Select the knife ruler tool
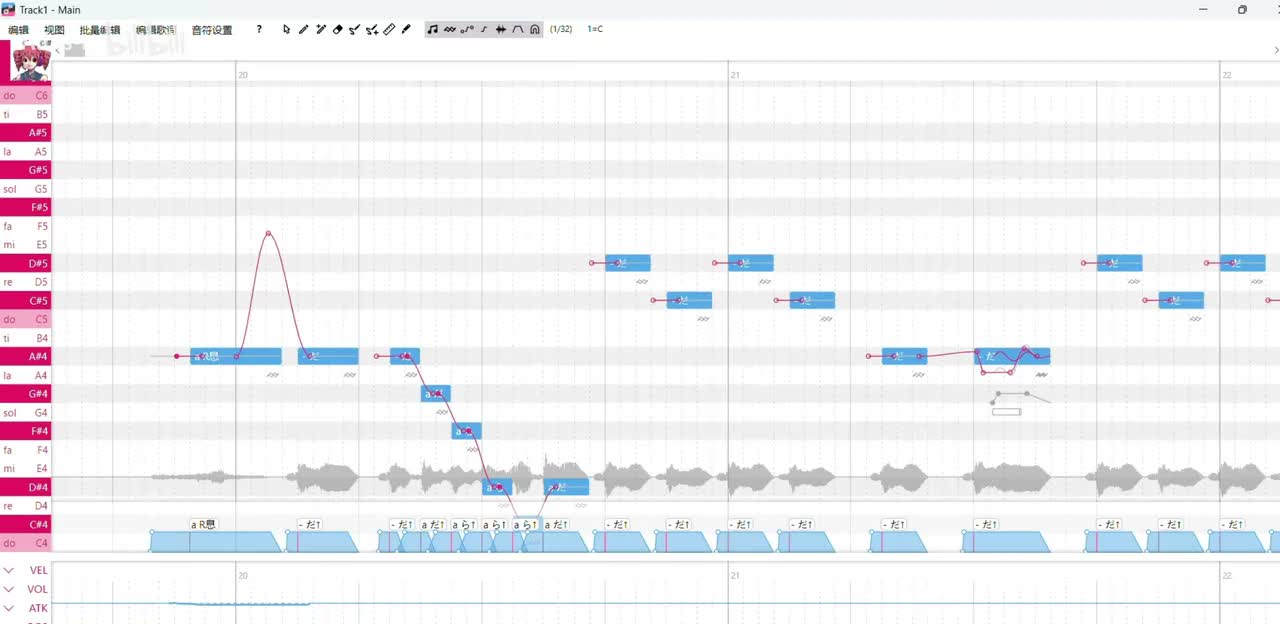The image size is (1280, 624). pyautogui.click(x=389, y=29)
